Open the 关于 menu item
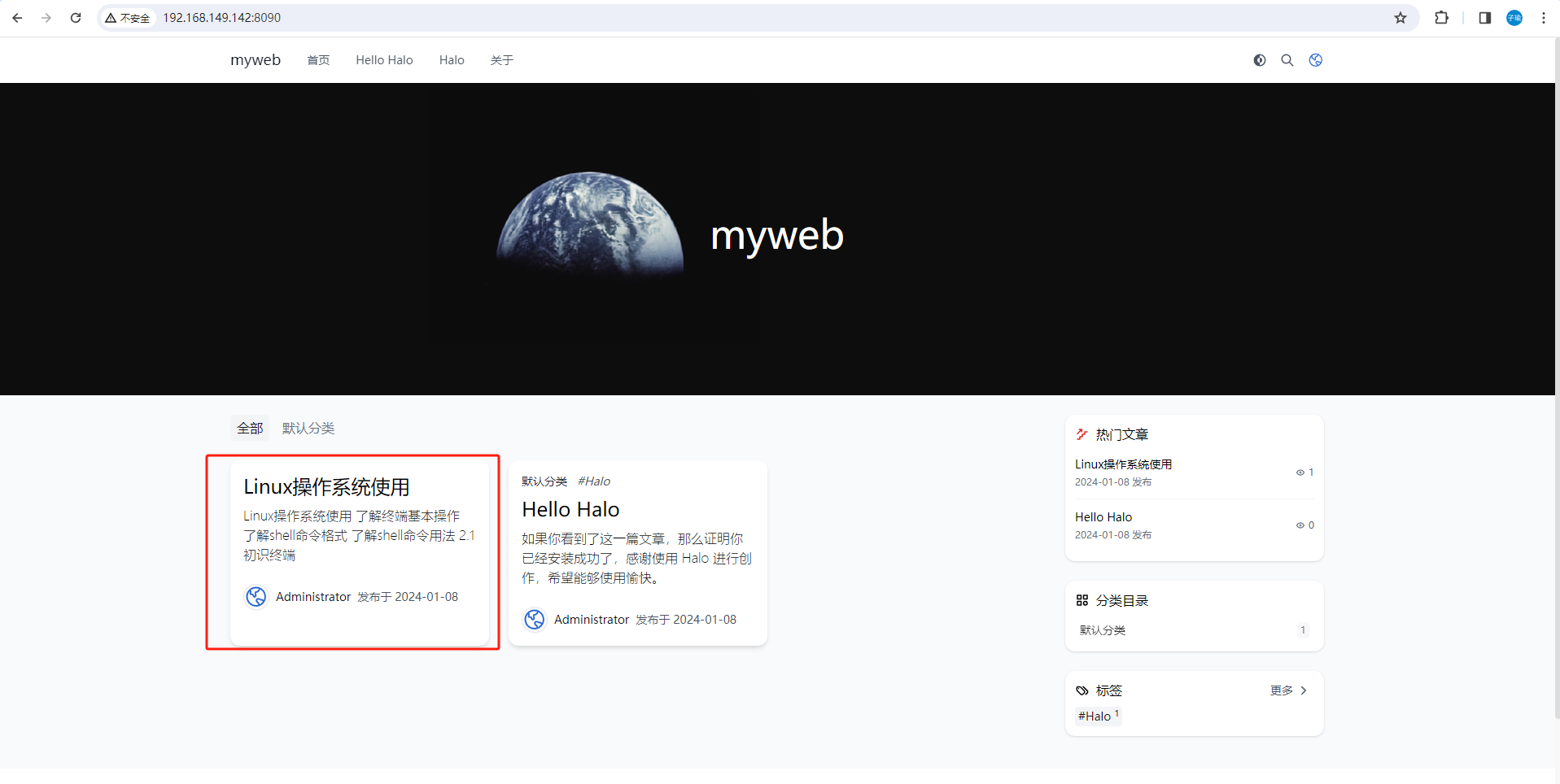This screenshot has width=1560, height=784. coord(501,59)
